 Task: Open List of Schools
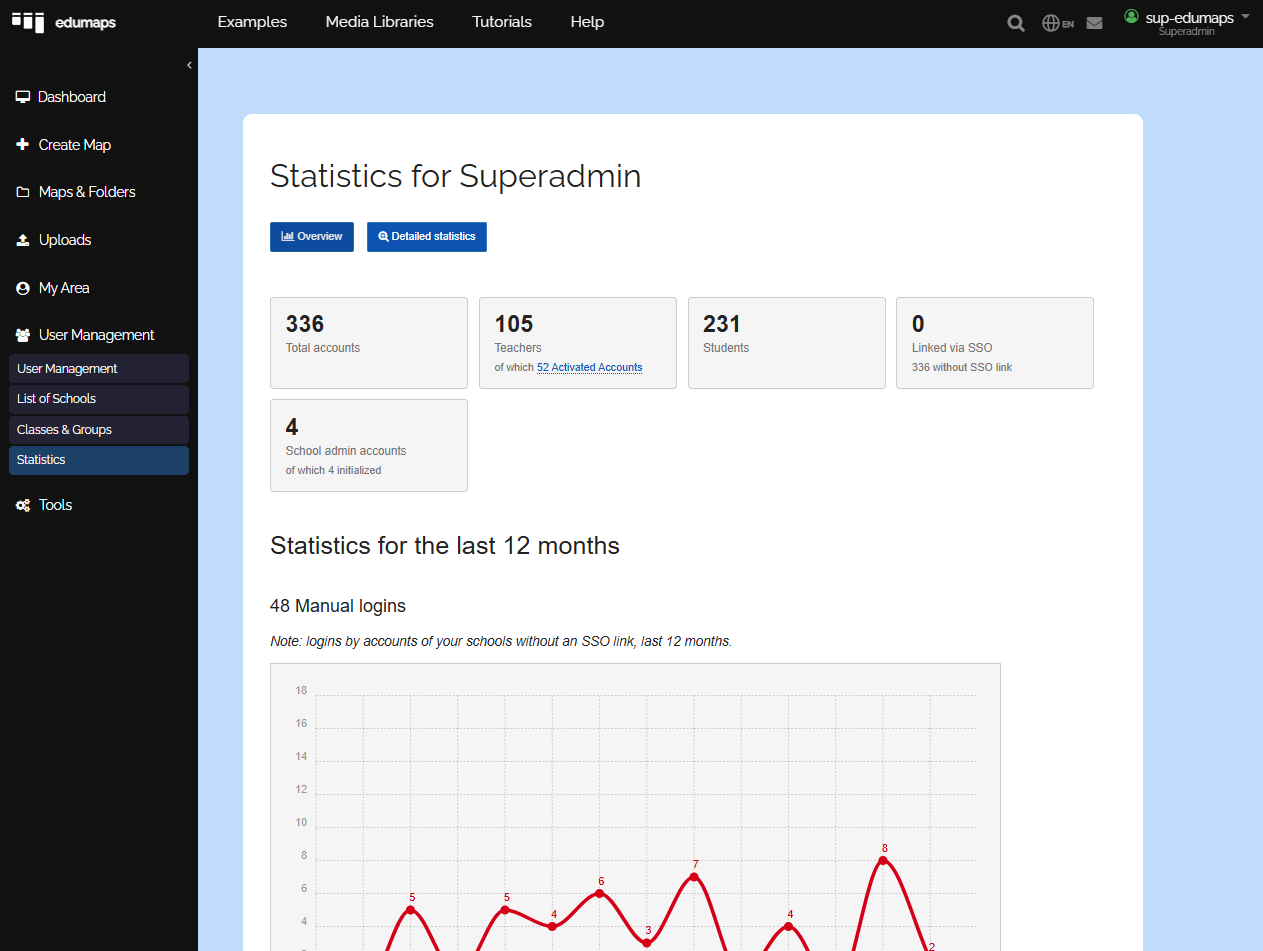pos(98,399)
